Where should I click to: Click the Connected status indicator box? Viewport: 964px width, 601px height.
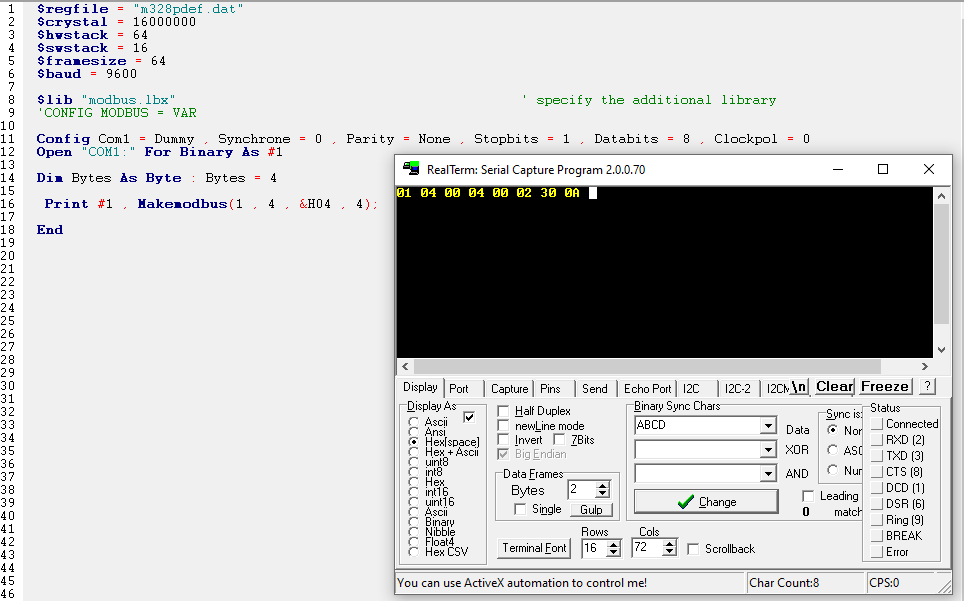tap(877, 424)
